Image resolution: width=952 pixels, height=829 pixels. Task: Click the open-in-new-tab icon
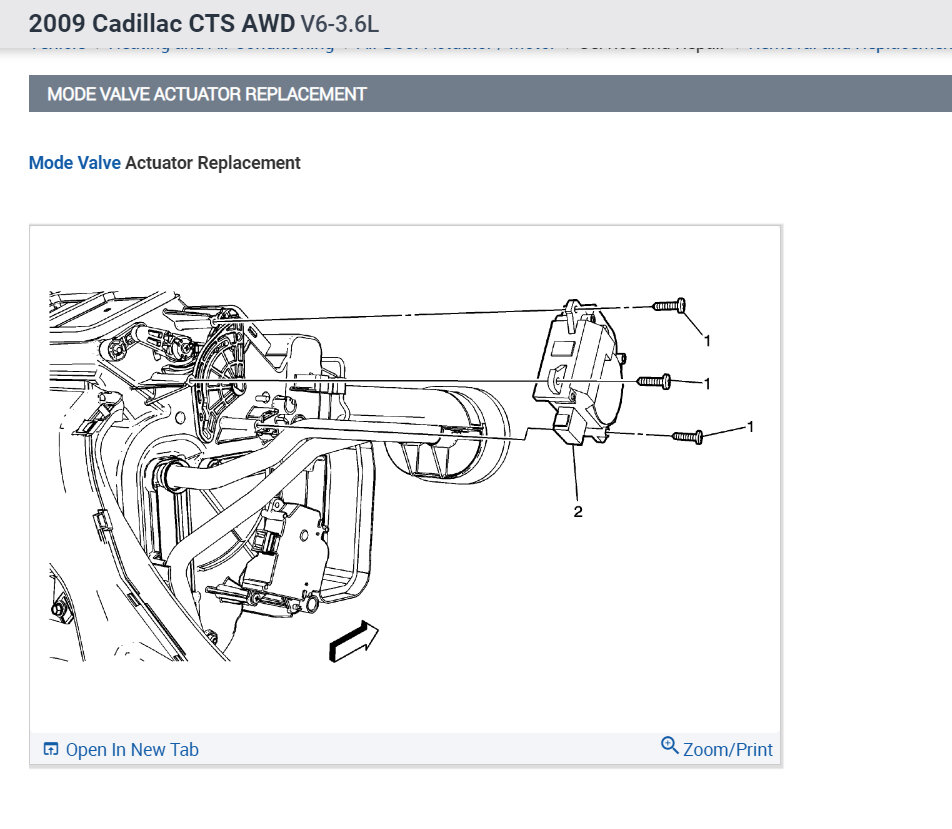[51, 749]
